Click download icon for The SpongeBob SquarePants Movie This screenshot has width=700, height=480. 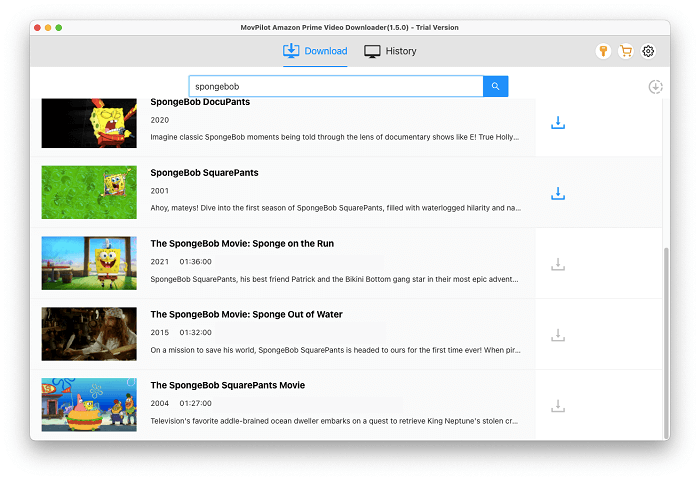[558, 406]
